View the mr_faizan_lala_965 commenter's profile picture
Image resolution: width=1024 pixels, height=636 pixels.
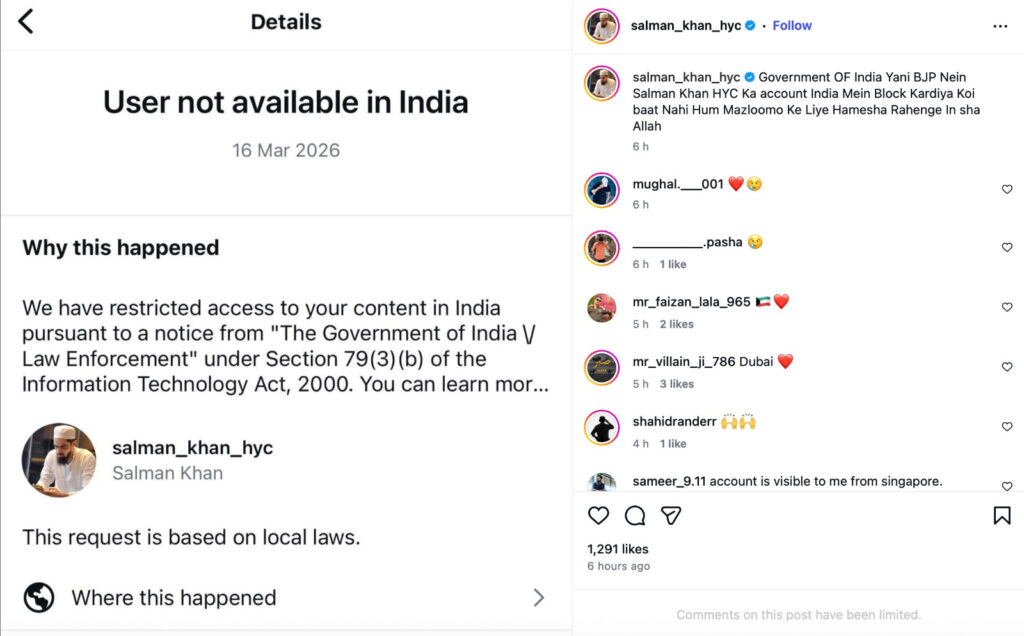[x=602, y=308]
